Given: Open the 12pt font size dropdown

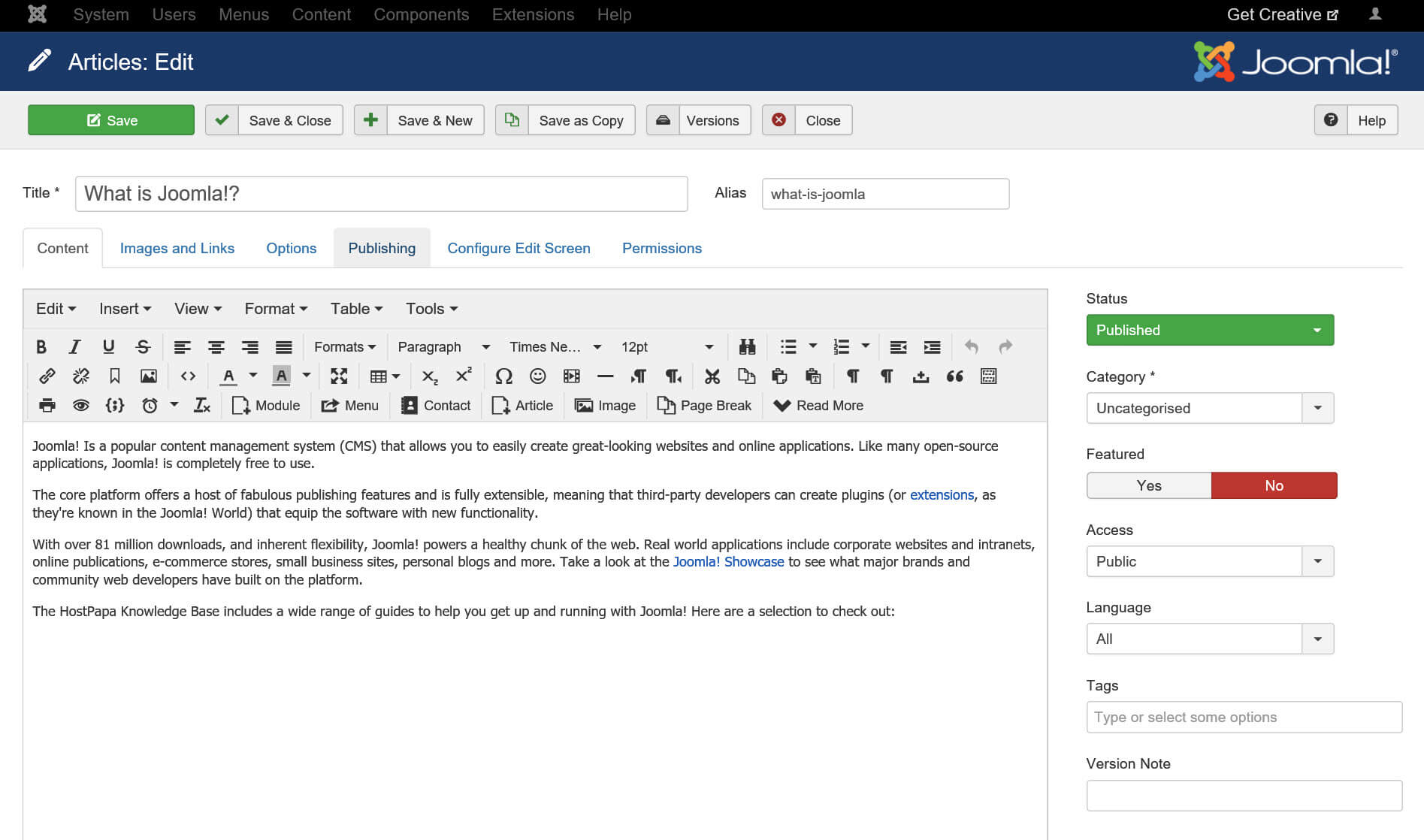Looking at the screenshot, I should [667, 346].
